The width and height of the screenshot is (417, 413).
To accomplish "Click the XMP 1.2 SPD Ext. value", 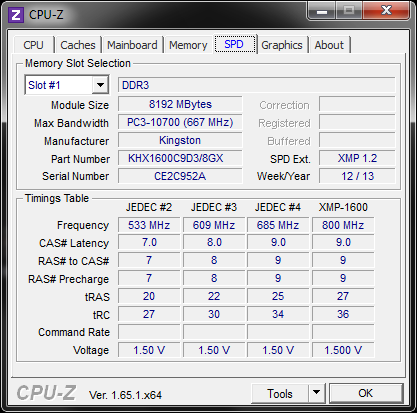I will click(357, 158).
